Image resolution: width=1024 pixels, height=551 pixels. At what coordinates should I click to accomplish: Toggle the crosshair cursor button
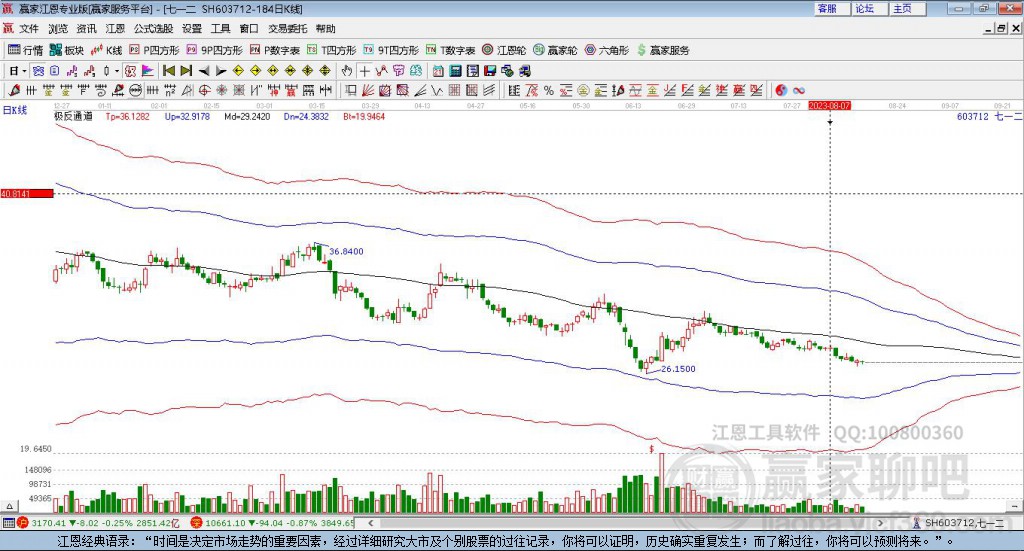pos(364,71)
